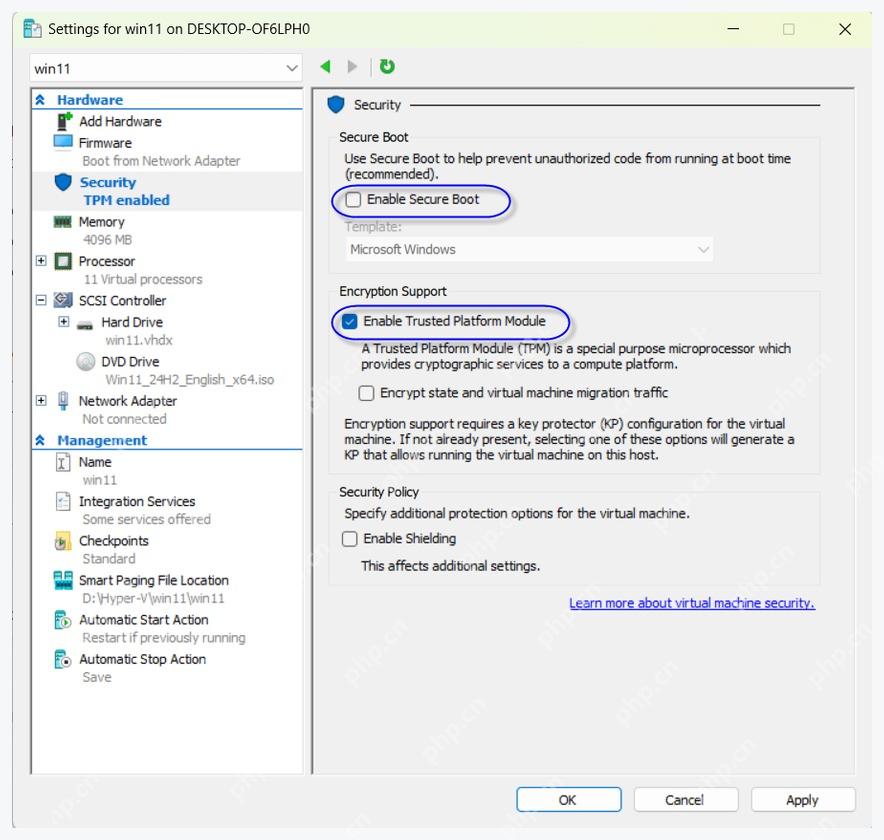Open the Memory settings item
884x840 pixels.
[101, 222]
